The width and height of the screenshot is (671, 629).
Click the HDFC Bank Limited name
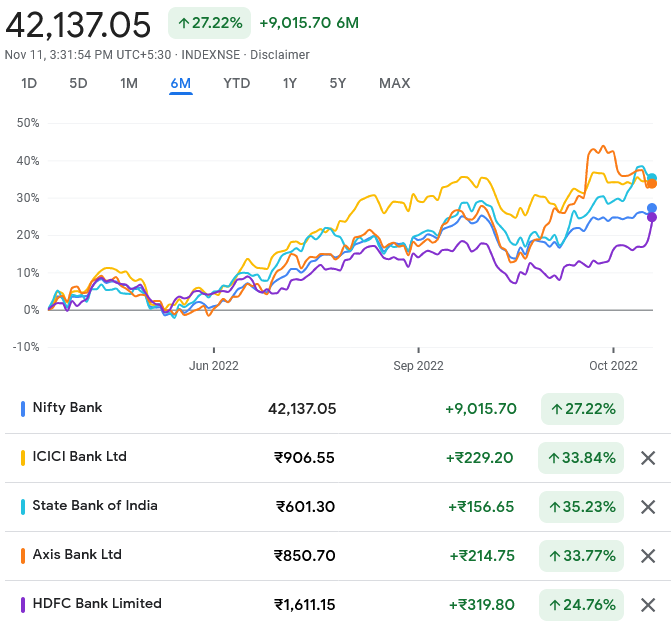coord(97,604)
